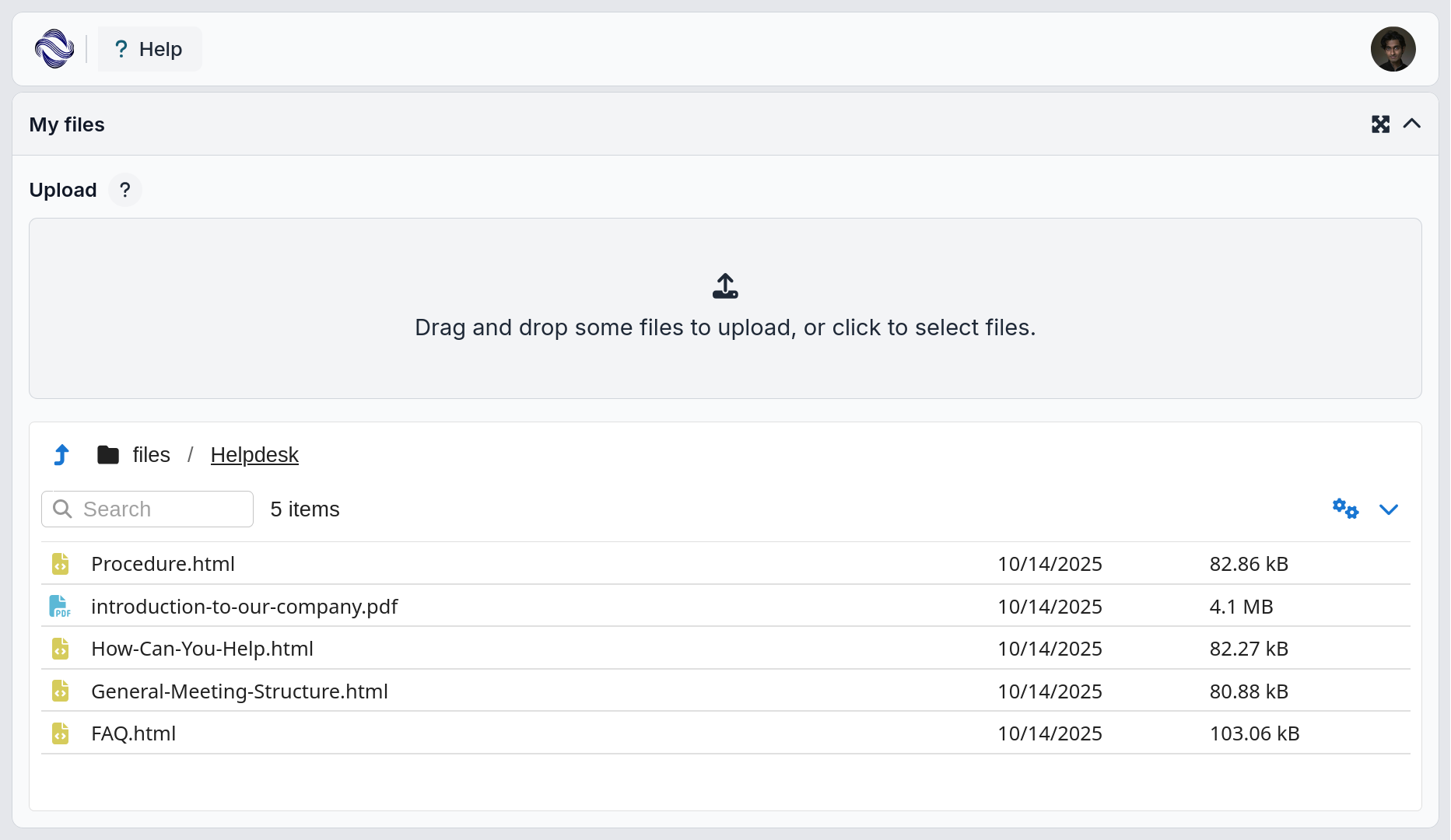Expand the file list options chevron
Viewport: 1451px width, 840px height.
click(x=1389, y=509)
